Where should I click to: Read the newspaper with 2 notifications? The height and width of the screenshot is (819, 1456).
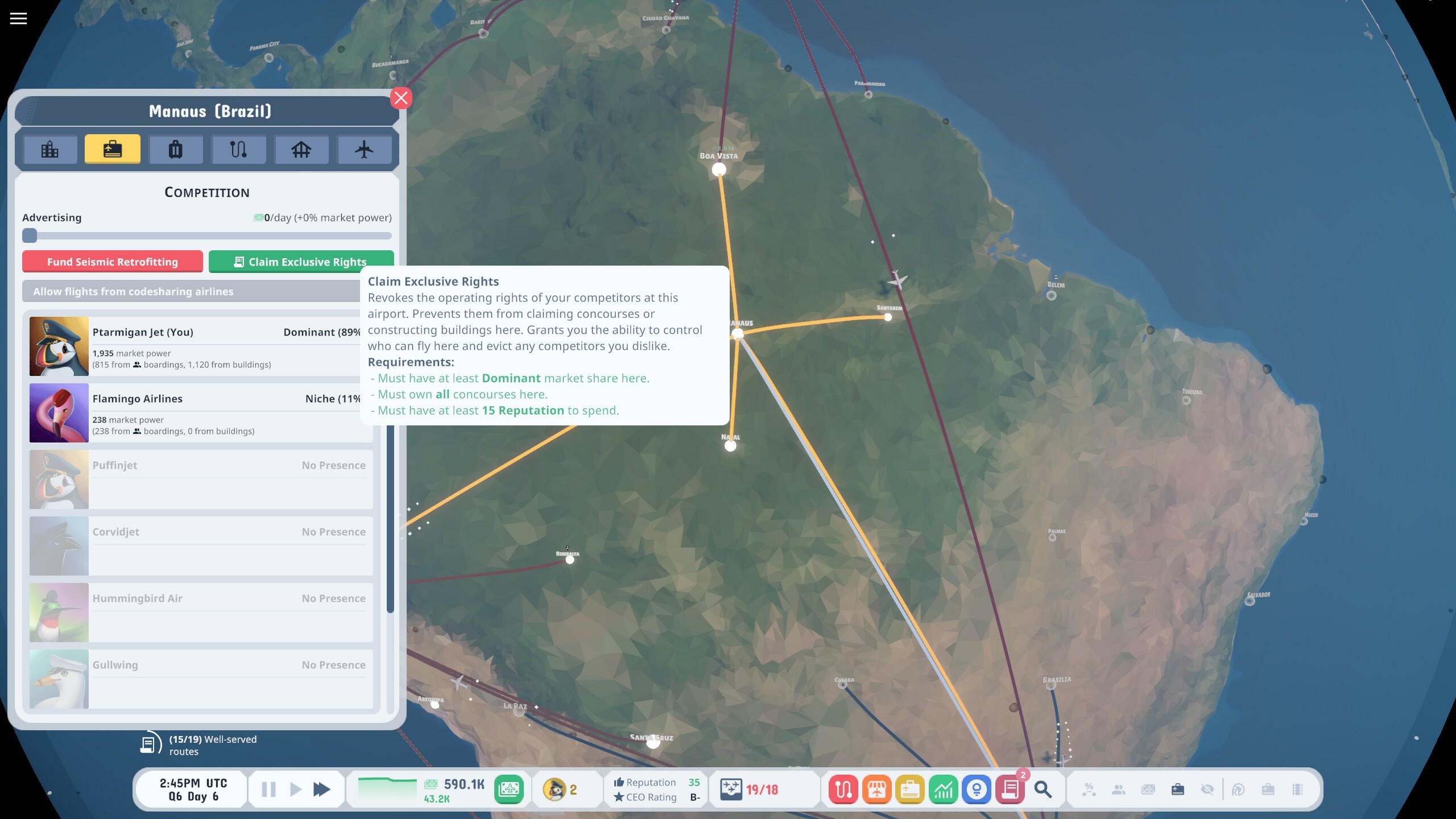(x=1011, y=789)
